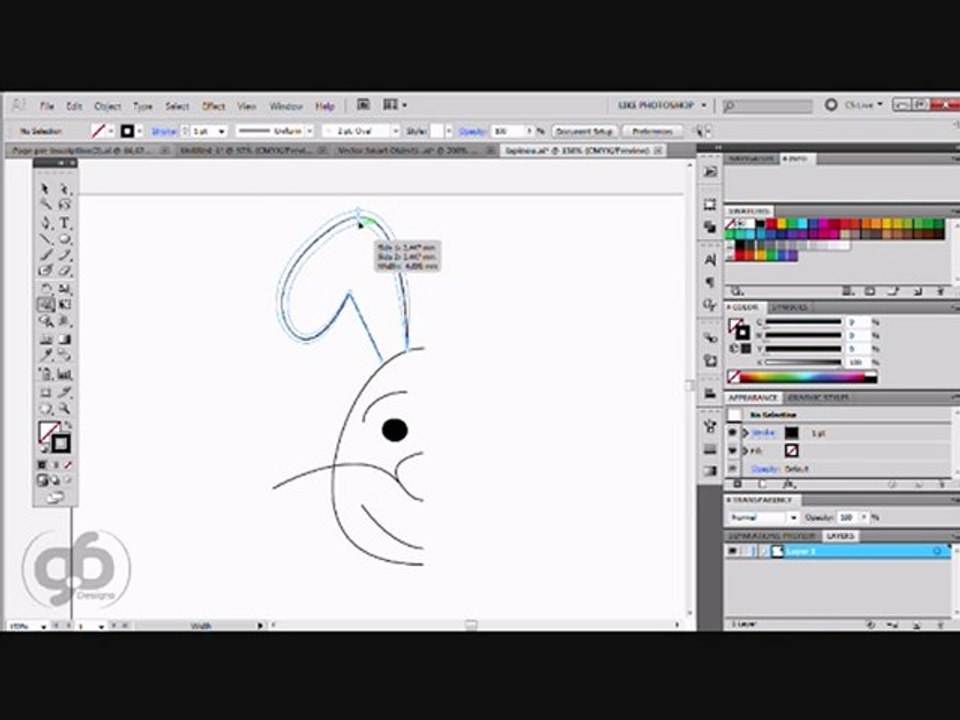Select the Zoom magnifier tool

click(64, 409)
